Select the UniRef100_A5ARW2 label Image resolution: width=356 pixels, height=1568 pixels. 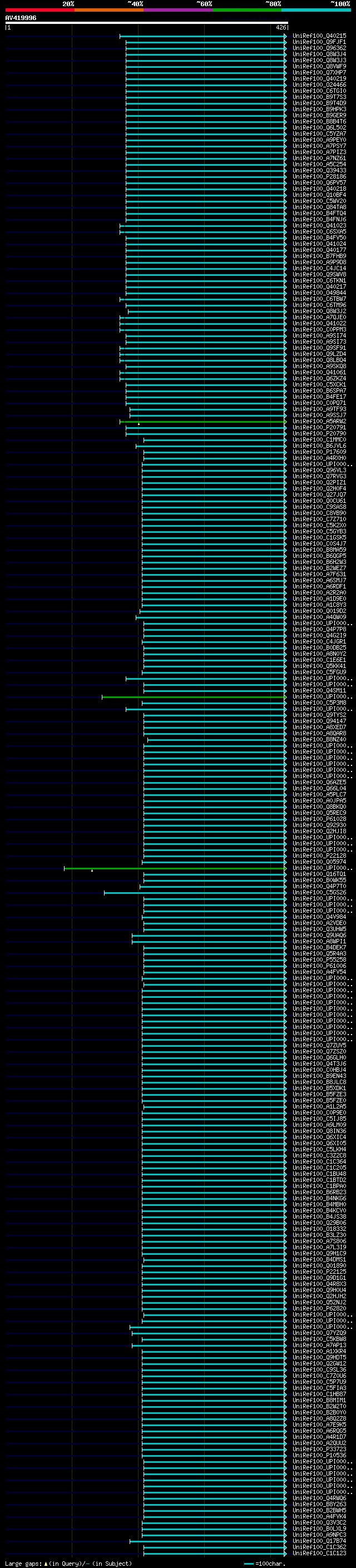click(319, 421)
